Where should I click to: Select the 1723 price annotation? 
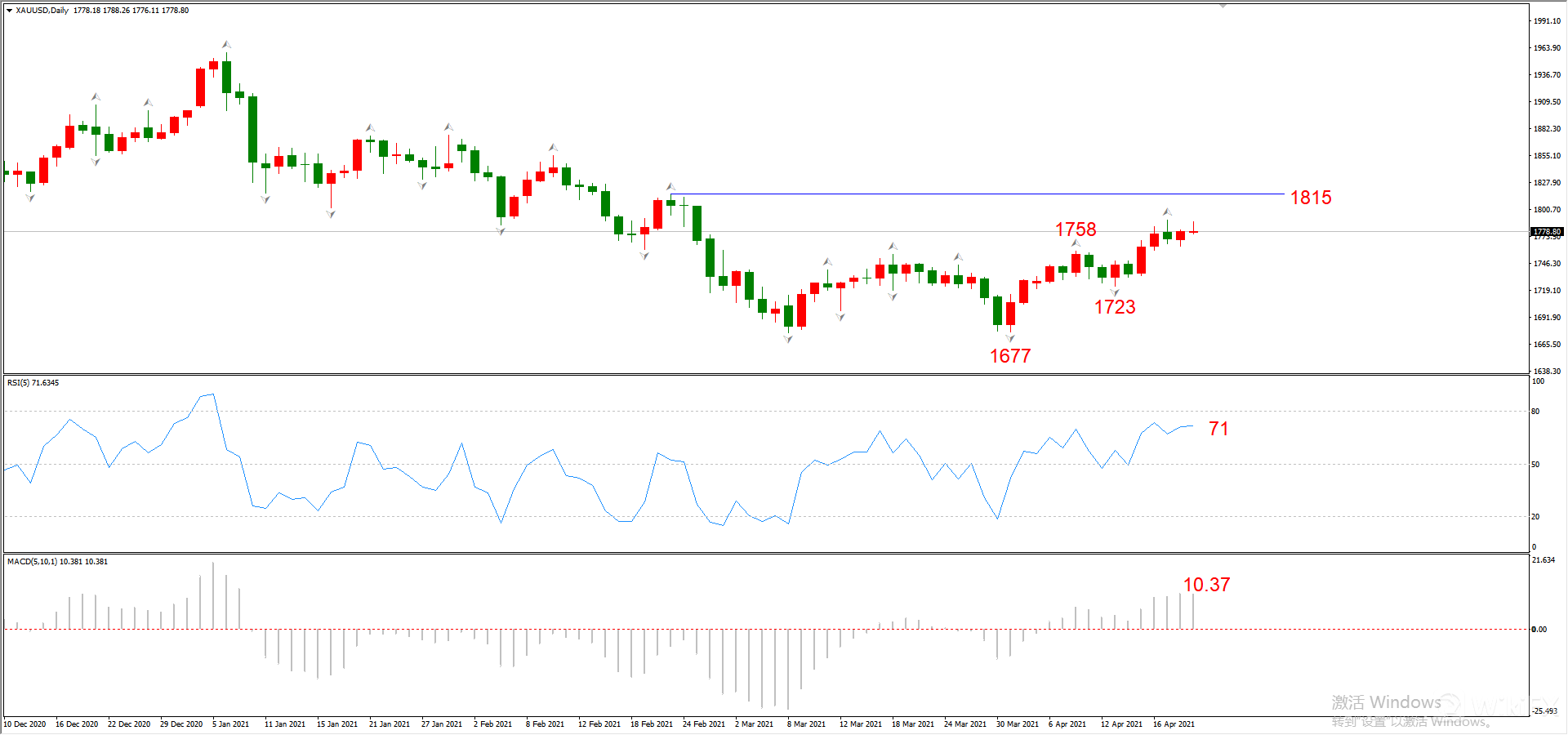click(1115, 307)
